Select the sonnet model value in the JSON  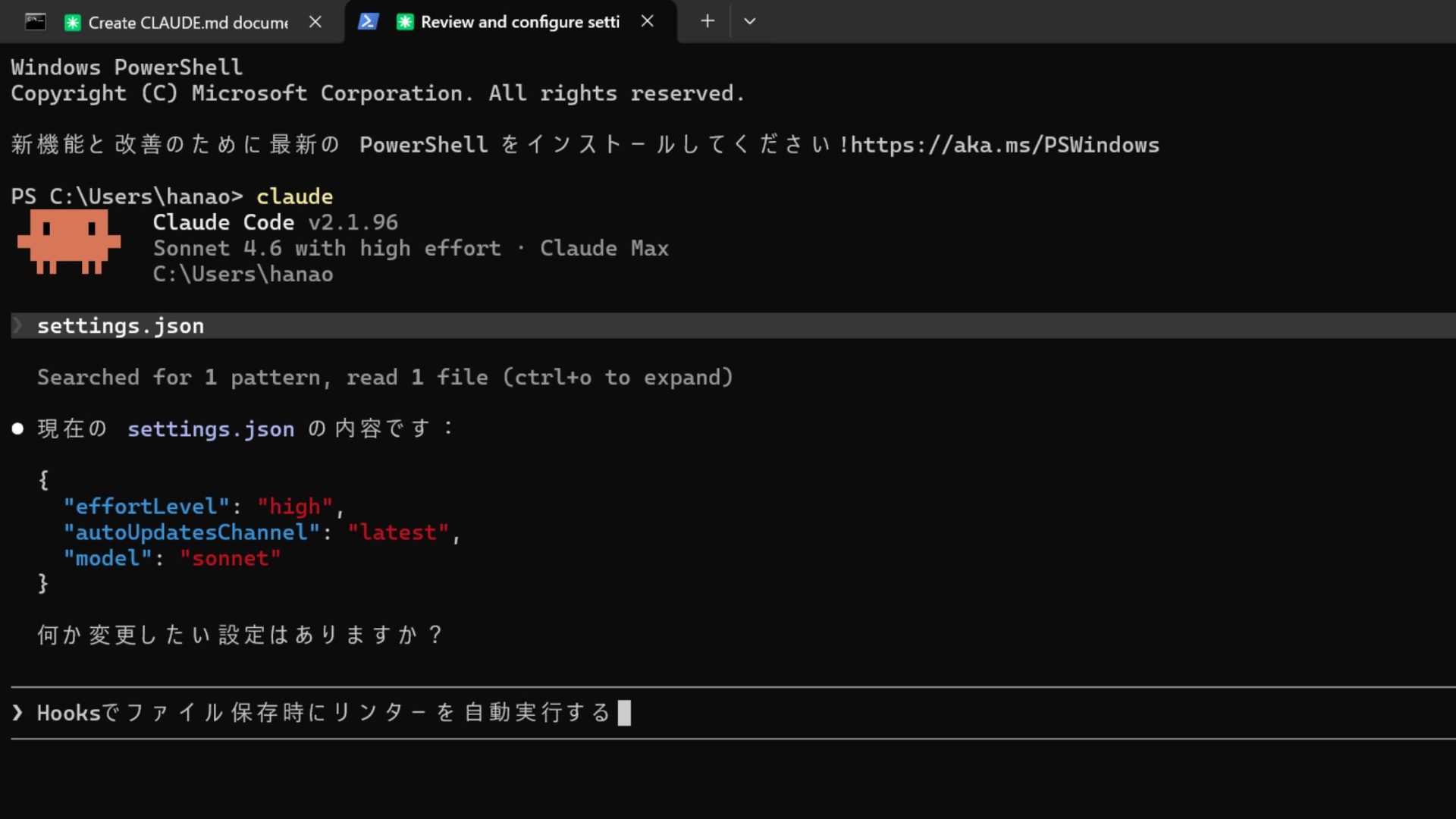click(230, 557)
